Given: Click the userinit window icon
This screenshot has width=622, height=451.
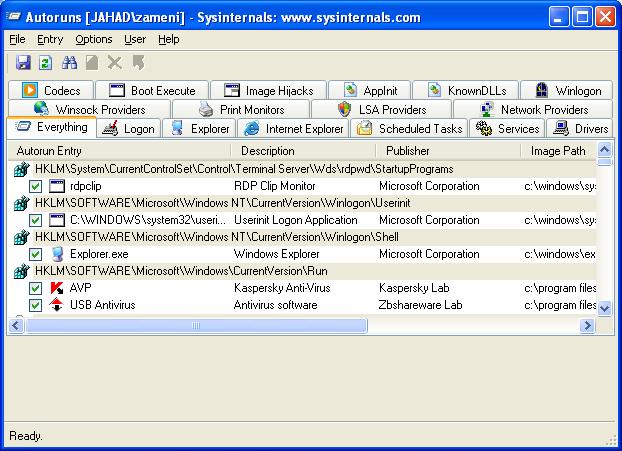Looking at the screenshot, I should pos(57,220).
